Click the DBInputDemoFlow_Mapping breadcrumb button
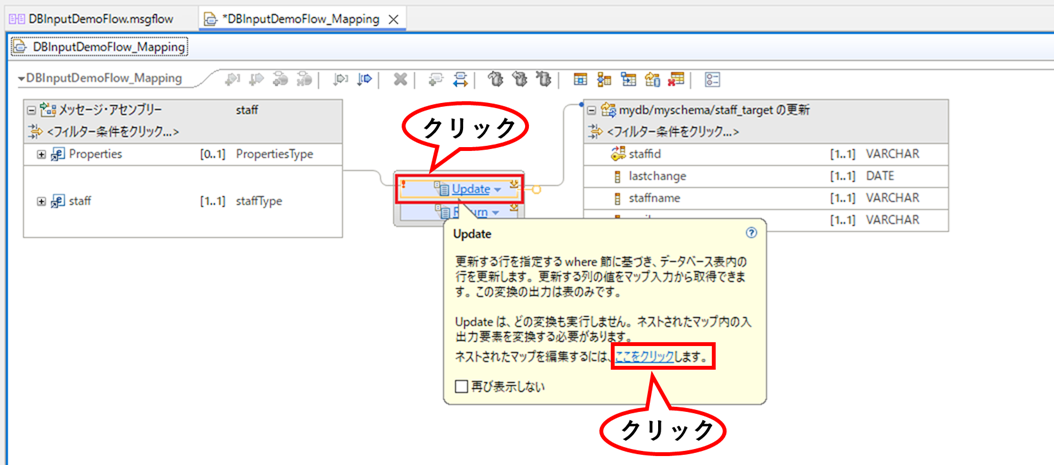Screen dimensions: 1054x465 tap(99, 46)
